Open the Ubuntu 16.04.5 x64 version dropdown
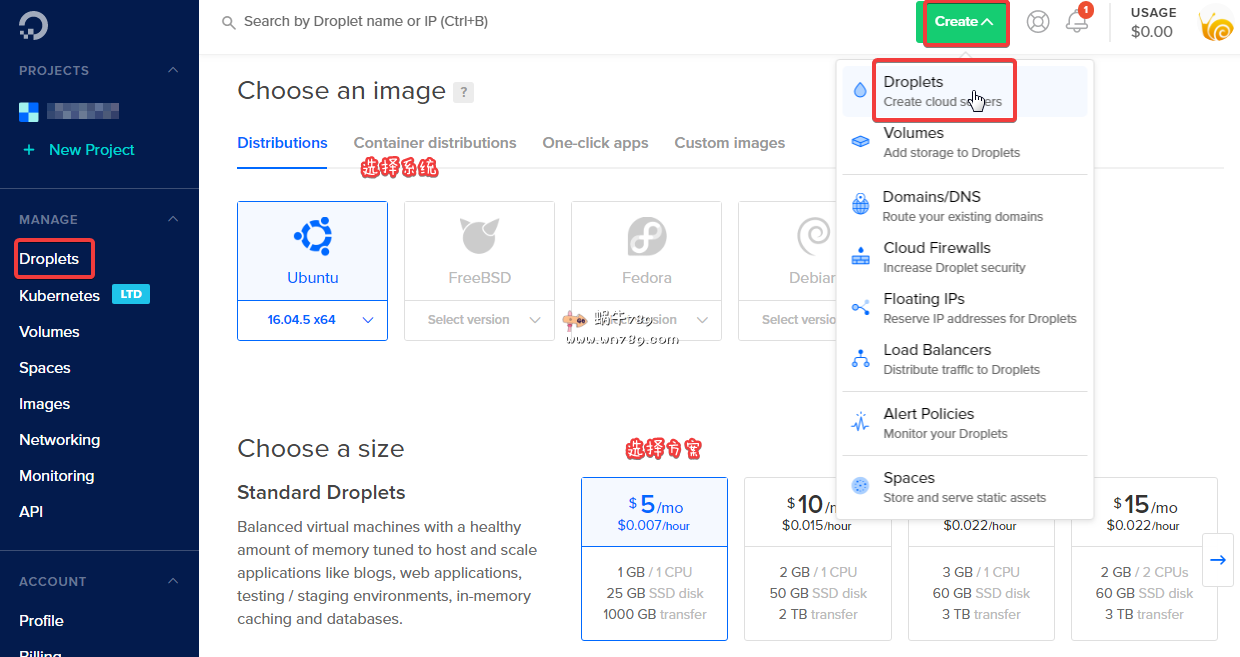 click(312, 320)
